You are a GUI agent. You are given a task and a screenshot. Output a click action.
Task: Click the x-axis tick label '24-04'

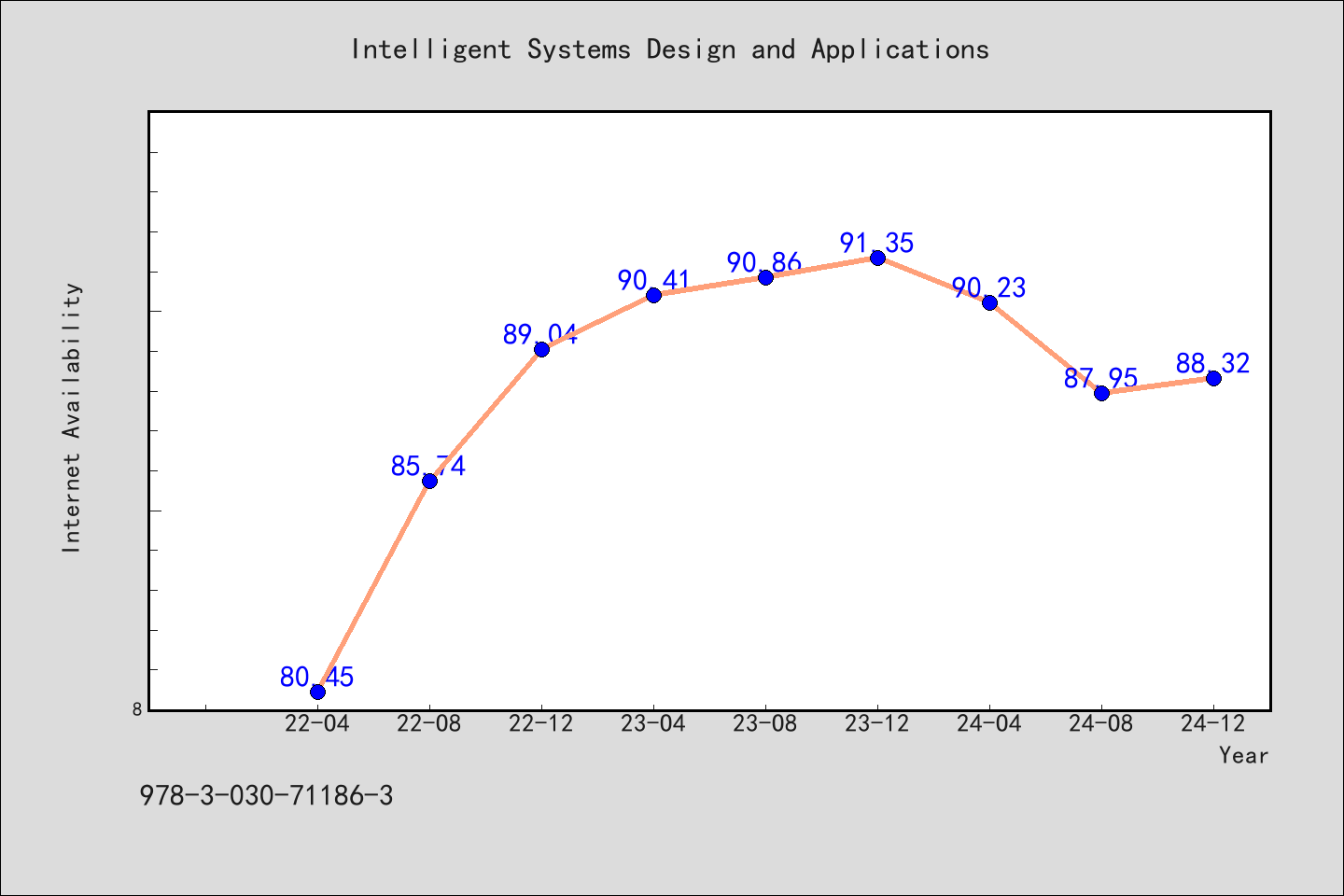click(989, 724)
